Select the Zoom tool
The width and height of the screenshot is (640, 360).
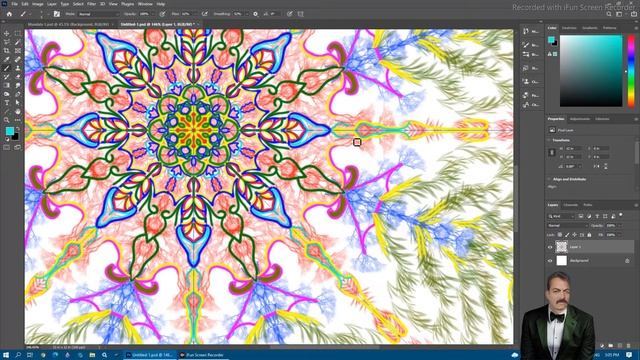tap(7, 120)
